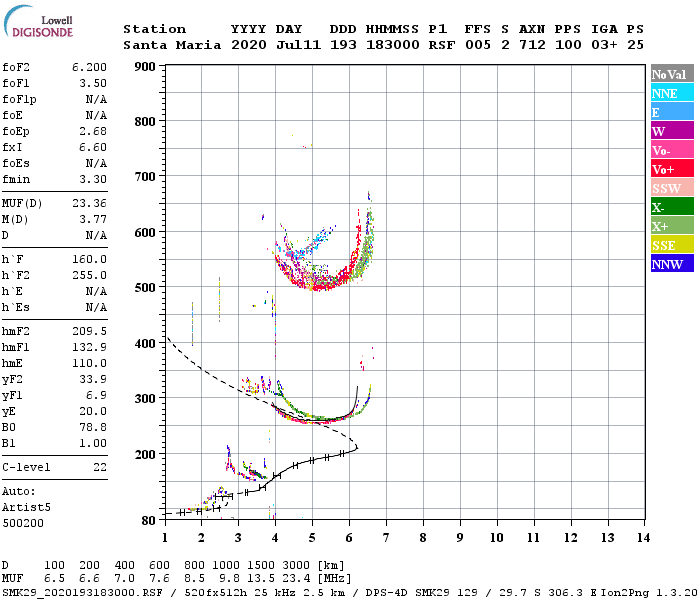Image resolution: width=700 pixels, height=600 pixels.
Task: Click the yE value 20.0
Action: [93, 412]
